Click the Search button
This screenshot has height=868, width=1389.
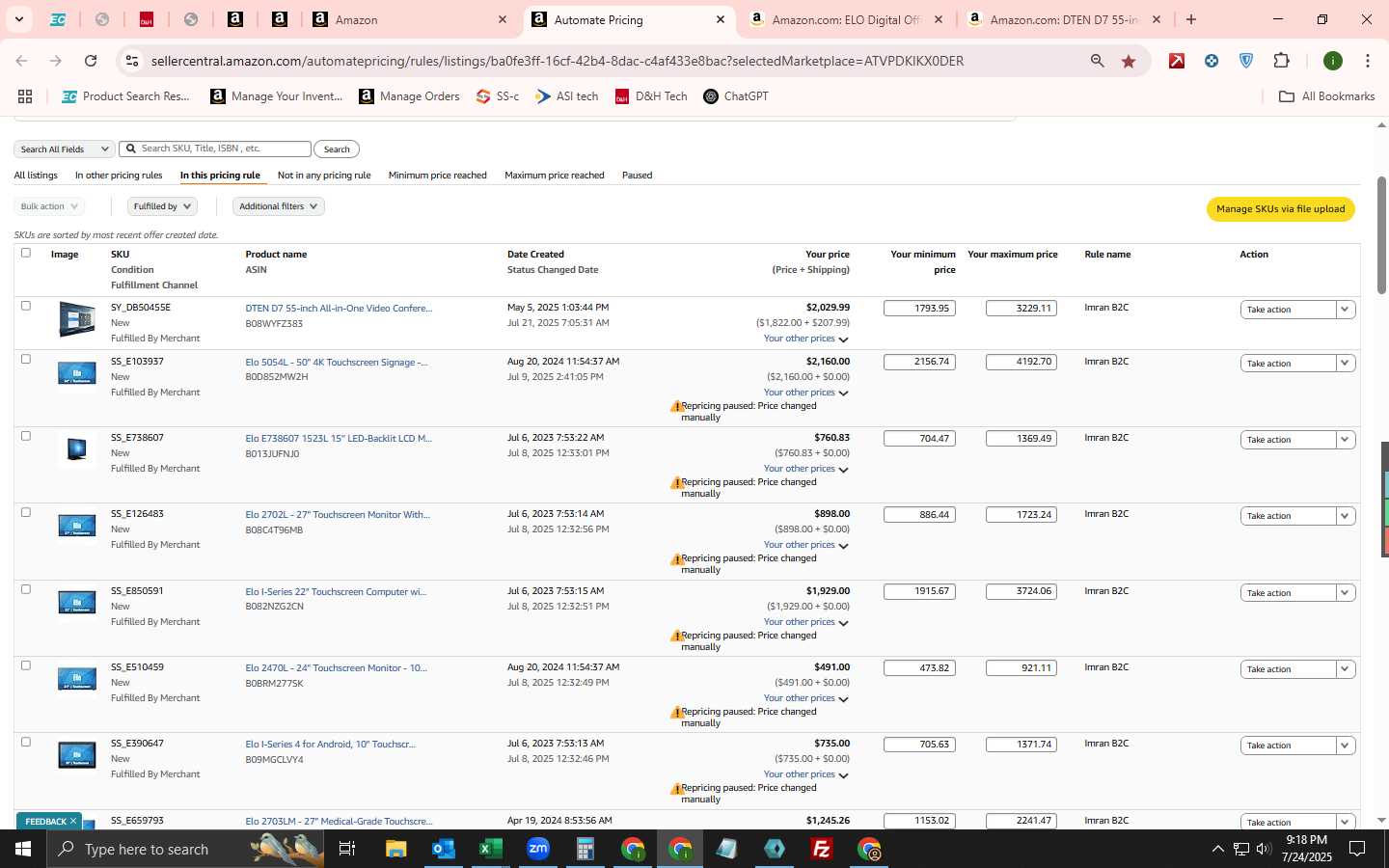pyautogui.click(x=337, y=149)
